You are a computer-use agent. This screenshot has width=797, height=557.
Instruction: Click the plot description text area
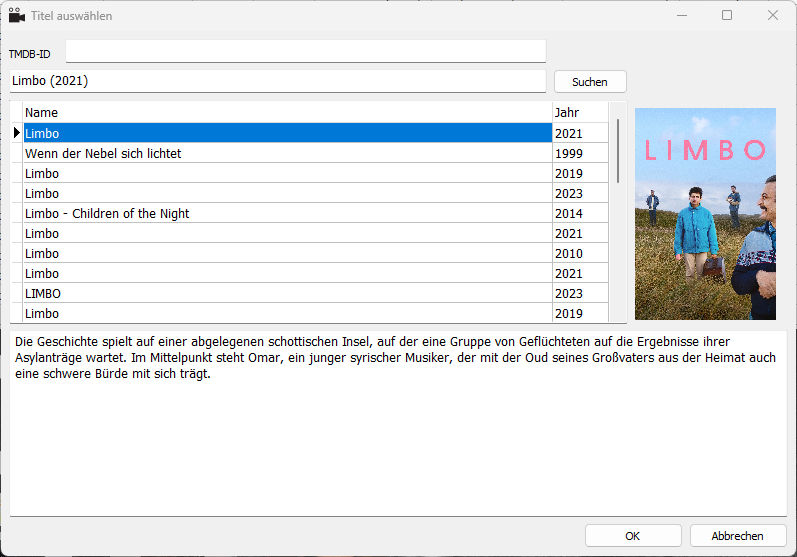pos(398,423)
